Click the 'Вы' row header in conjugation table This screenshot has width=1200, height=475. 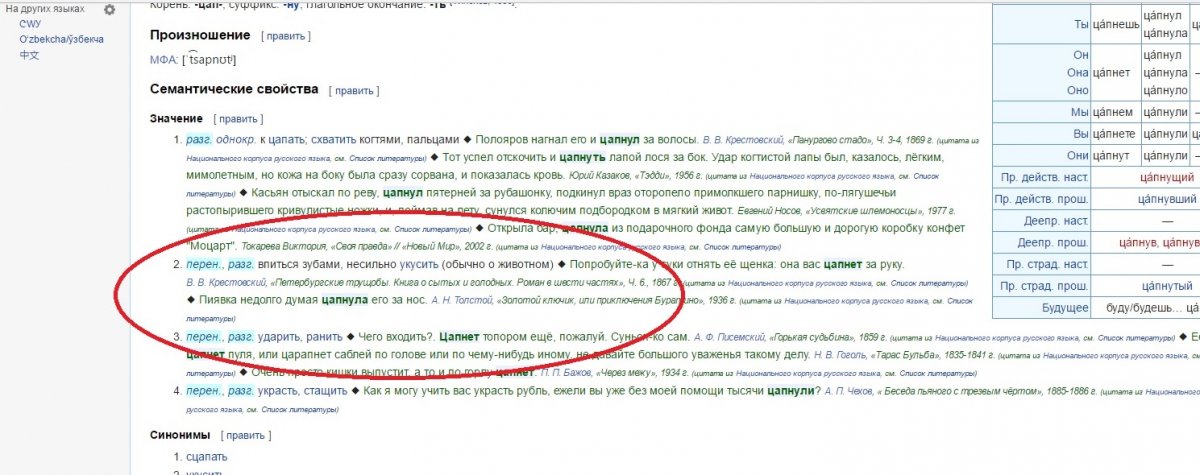(x=1040, y=134)
